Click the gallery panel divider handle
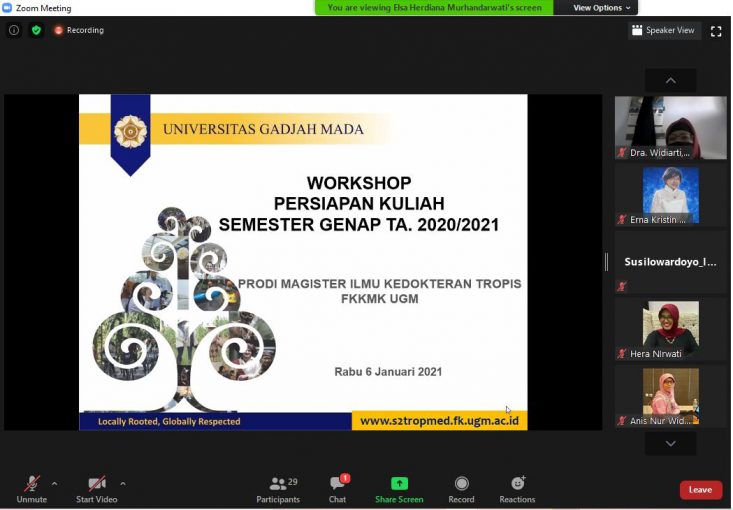733x510 pixels. [x=606, y=262]
